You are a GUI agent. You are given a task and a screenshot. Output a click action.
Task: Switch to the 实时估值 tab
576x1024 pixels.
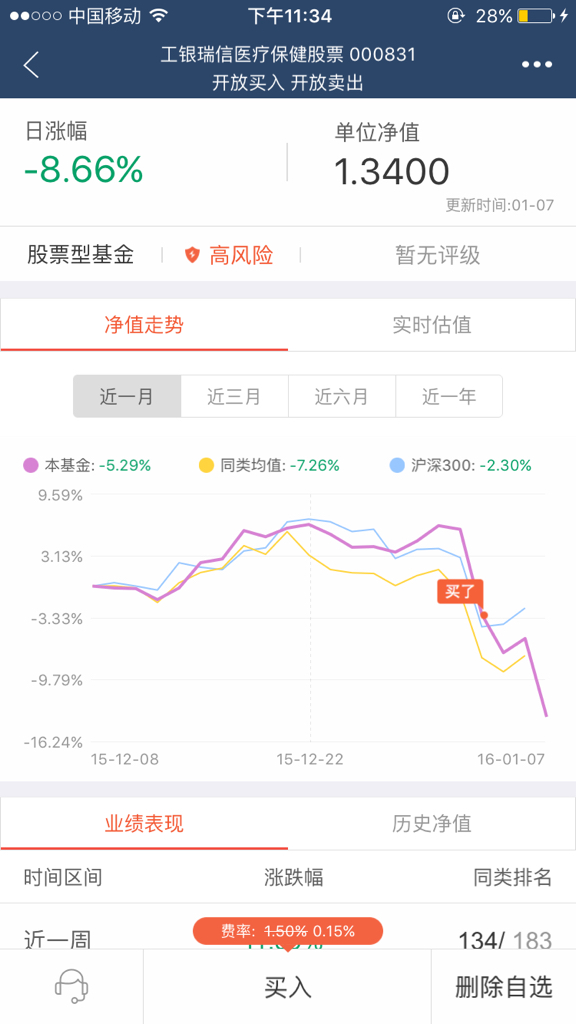point(432,325)
